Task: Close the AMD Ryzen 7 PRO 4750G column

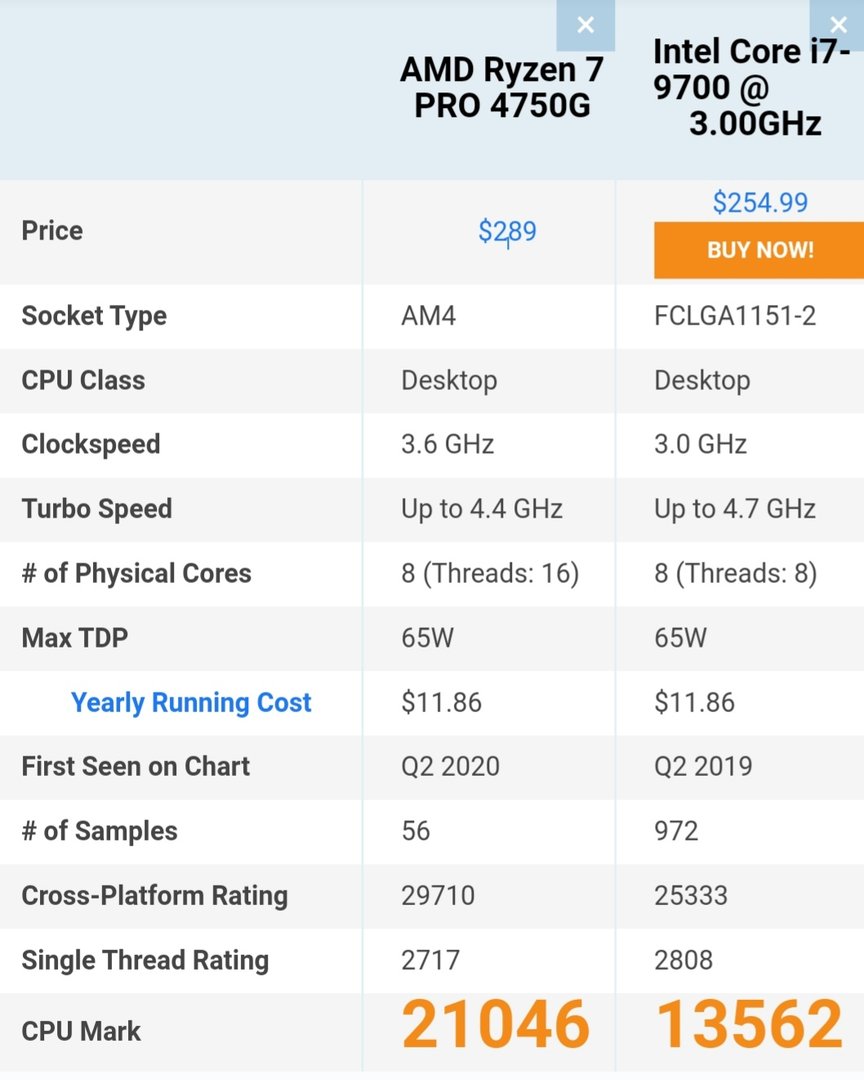Action: pyautogui.click(x=586, y=25)
